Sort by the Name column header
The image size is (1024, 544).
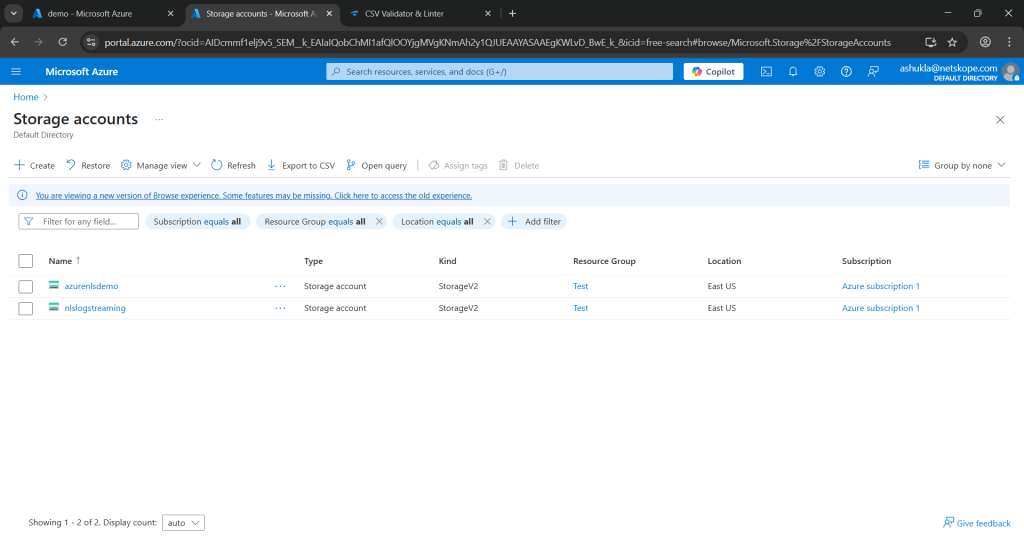(60, 261)
